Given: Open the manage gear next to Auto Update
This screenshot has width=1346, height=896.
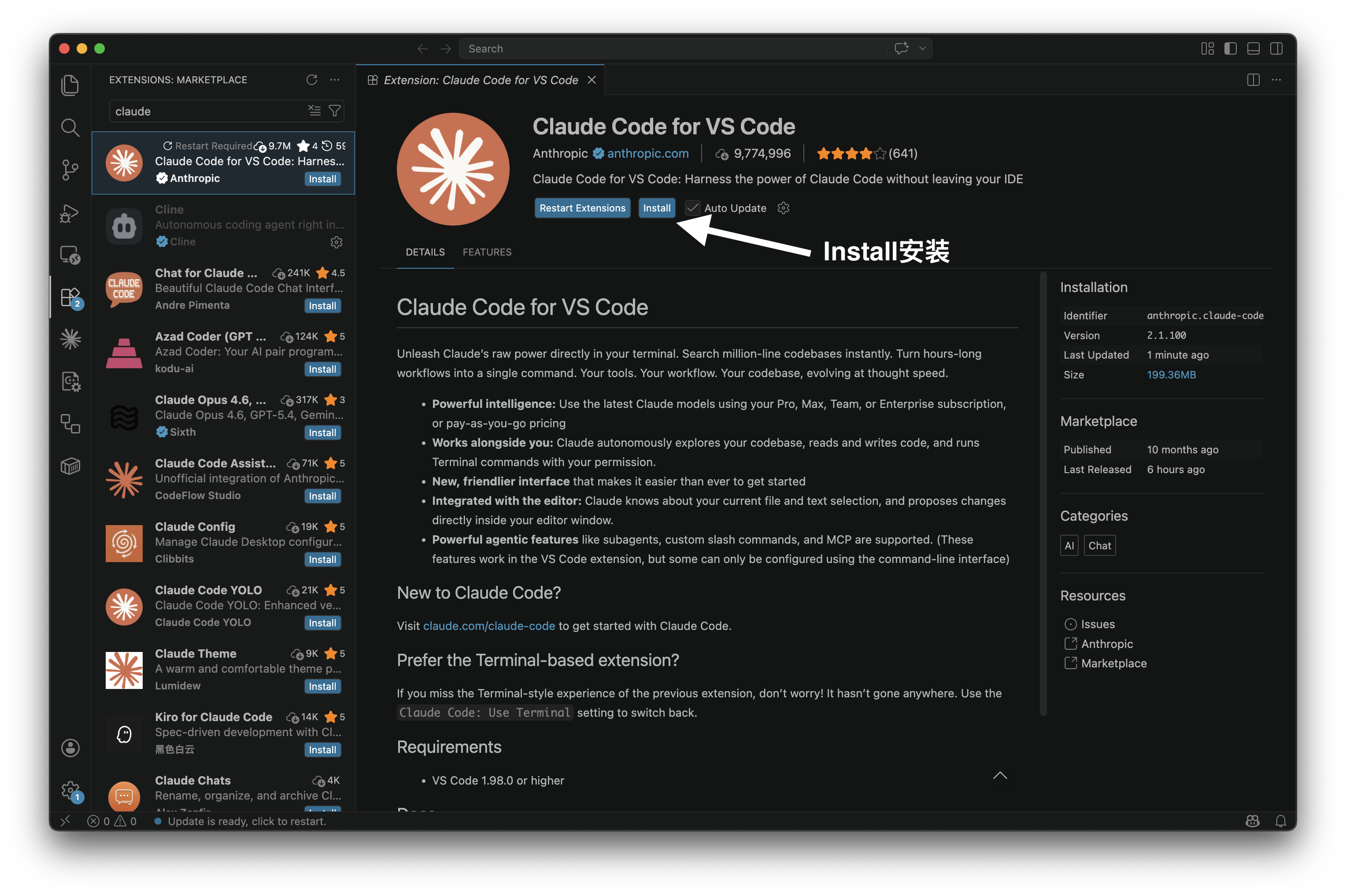Looking at the screenshot, I should click(x=783, y=208).
